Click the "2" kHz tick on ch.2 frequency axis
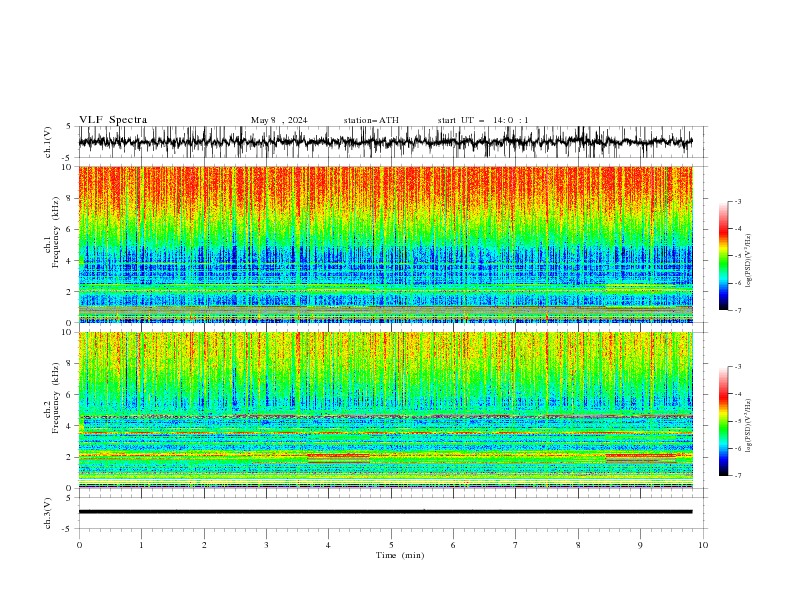This screenshot has height=612, width=792. point(71,457)
